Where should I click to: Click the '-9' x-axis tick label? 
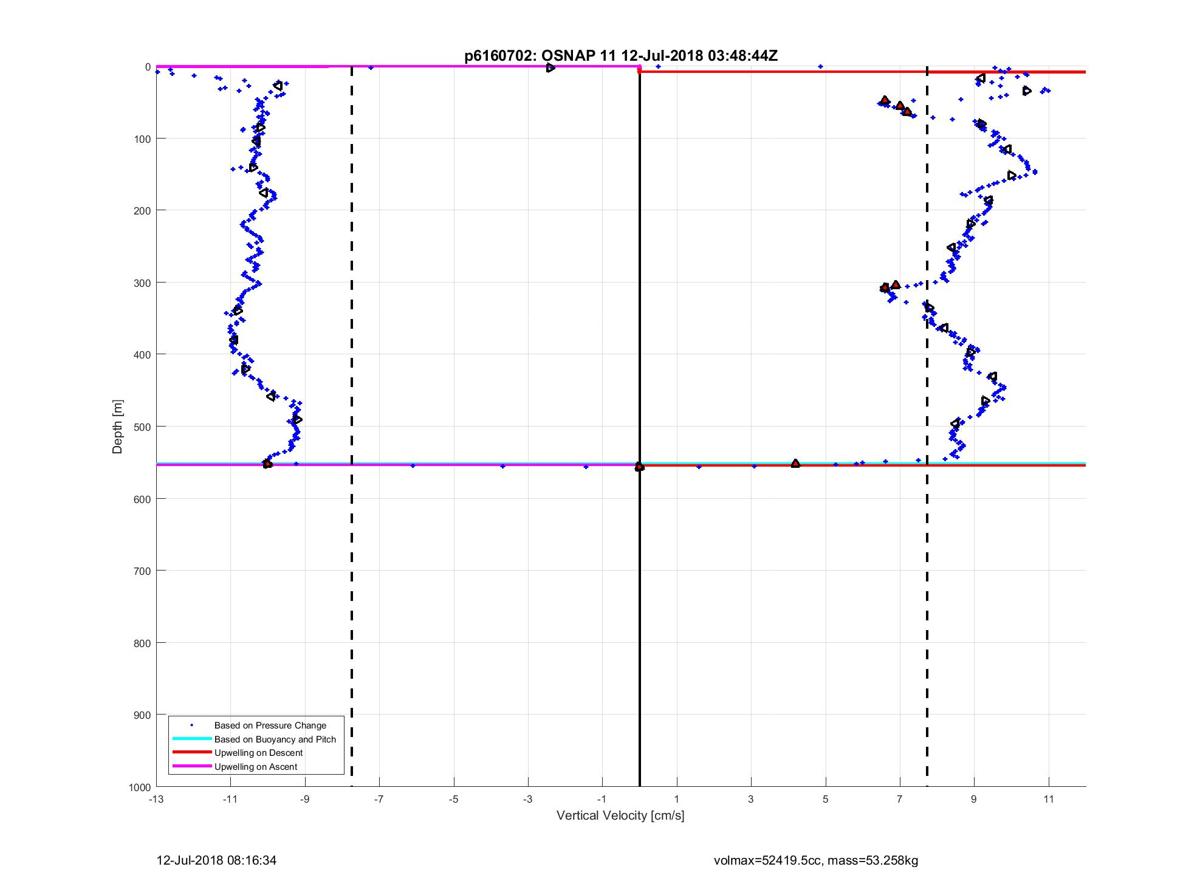305,799
